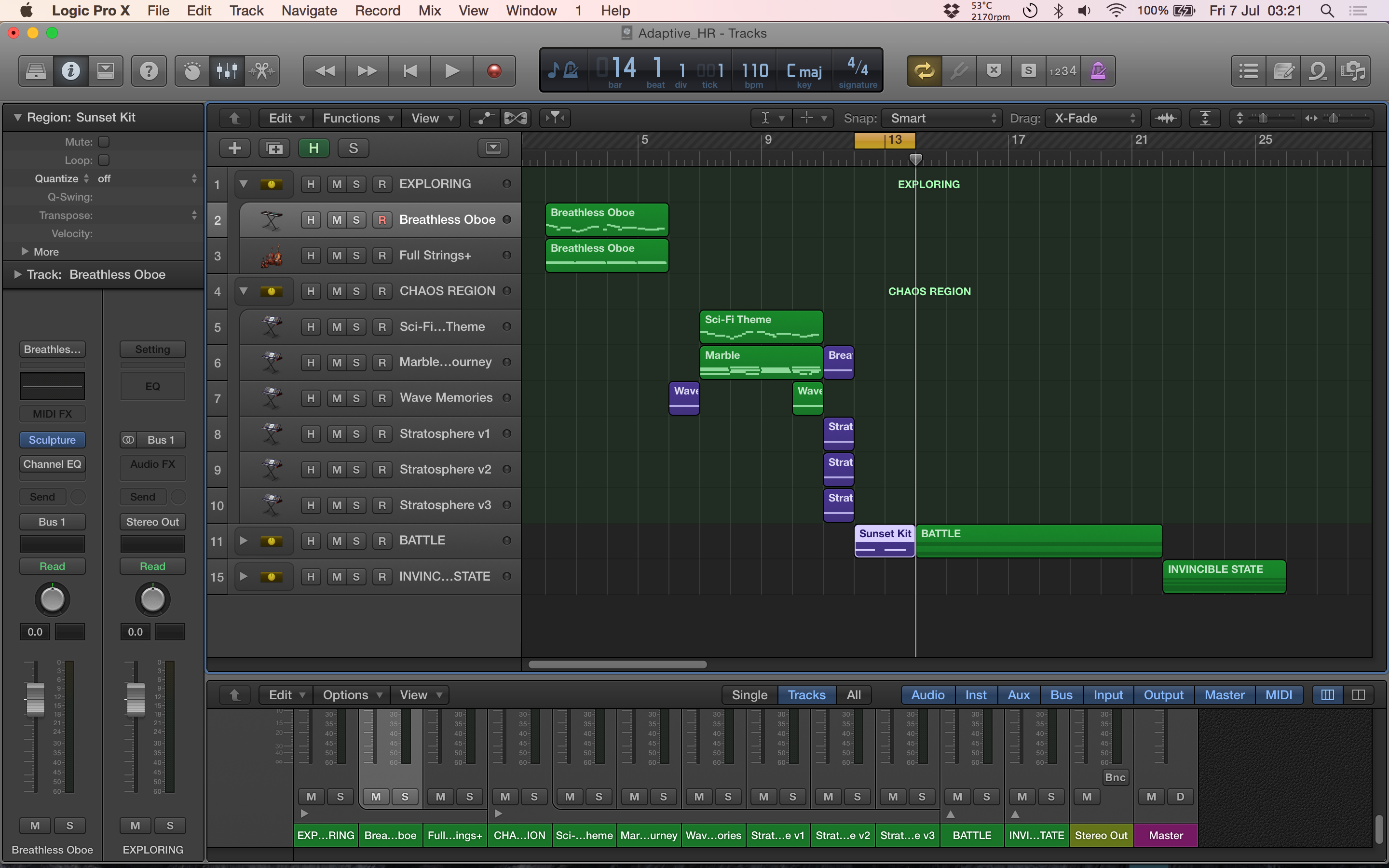Toggle Record Enable on the Breathless Oboe track
This screenshot has width=1389, height=868.
(x=381, y=219)
